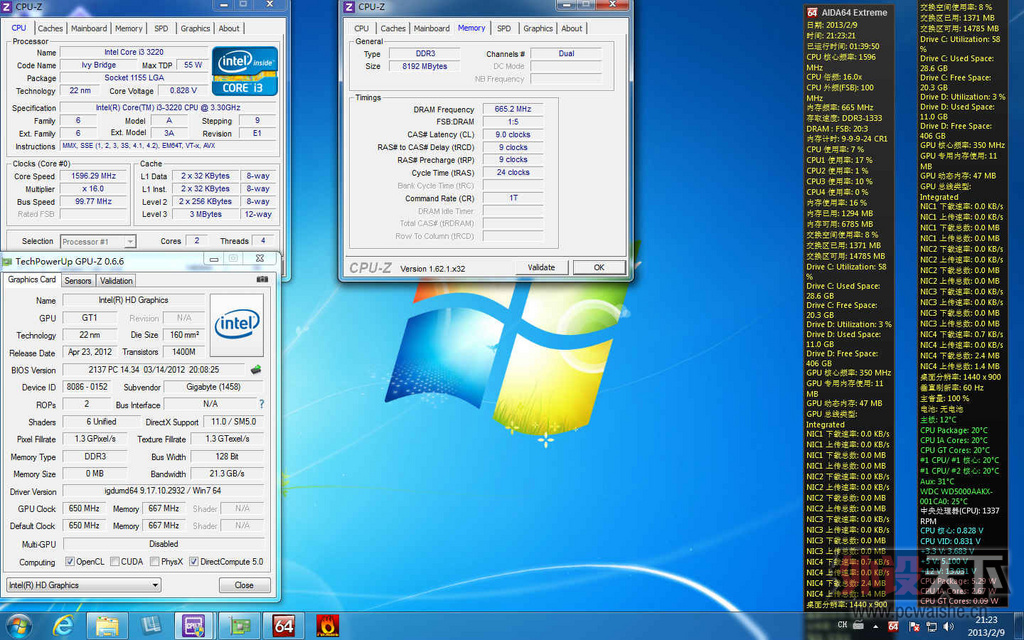Open About tab in left CPU-Z window
The image size is (1024, 640).
(229, 28)
